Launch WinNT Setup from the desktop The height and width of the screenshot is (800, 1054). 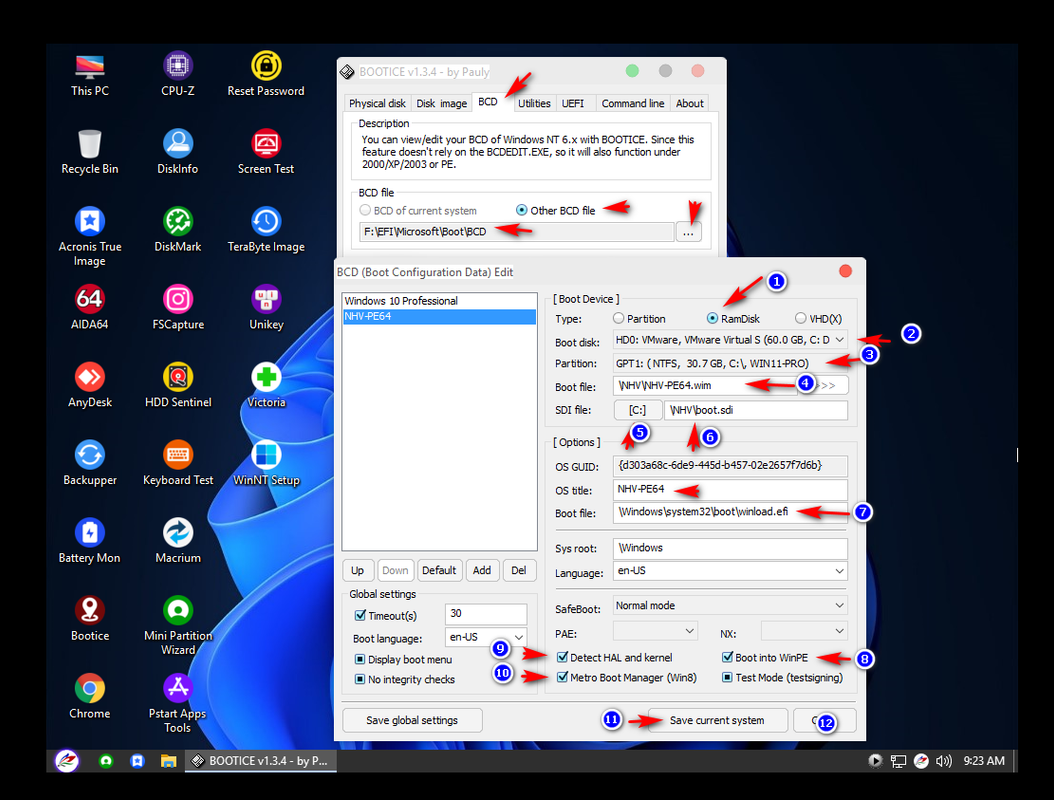click(266, 464)
